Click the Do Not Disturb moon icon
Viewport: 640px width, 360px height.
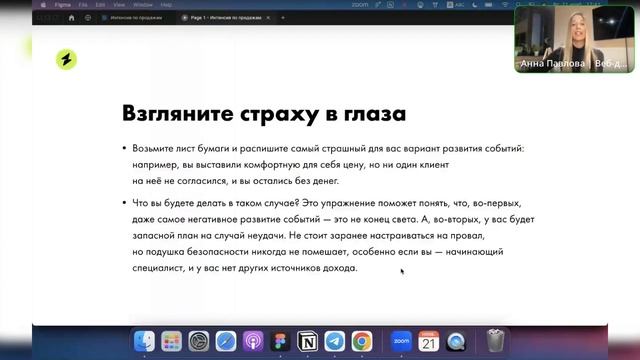tap(474, 5)
